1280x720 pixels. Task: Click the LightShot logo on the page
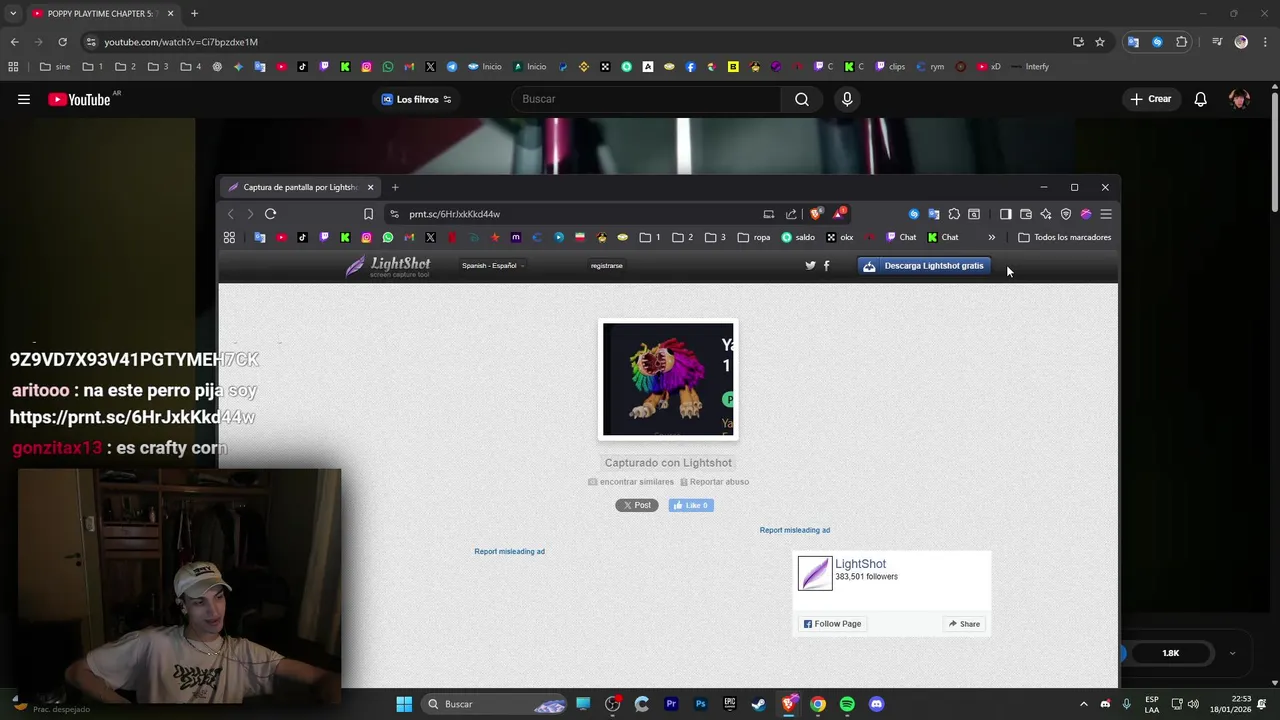point(388,266)
